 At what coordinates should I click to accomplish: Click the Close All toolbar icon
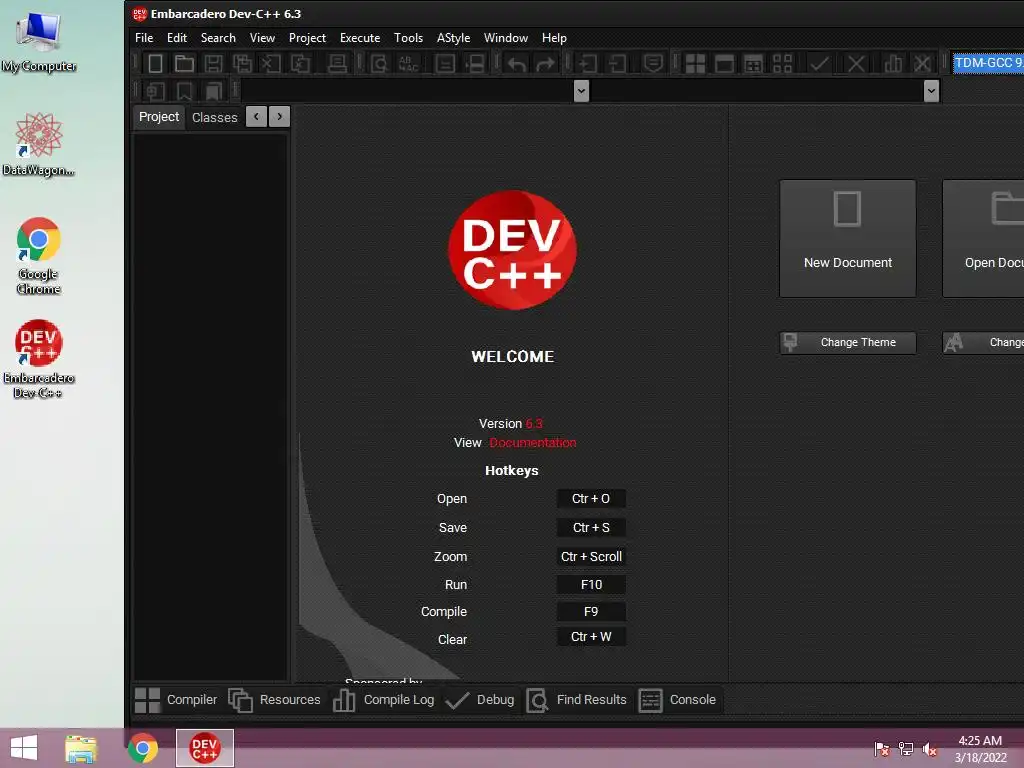coord(300,63)
